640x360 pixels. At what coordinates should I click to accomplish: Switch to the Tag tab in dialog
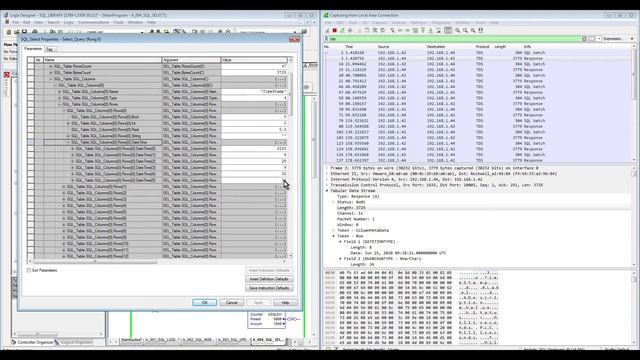click(49, 49)
